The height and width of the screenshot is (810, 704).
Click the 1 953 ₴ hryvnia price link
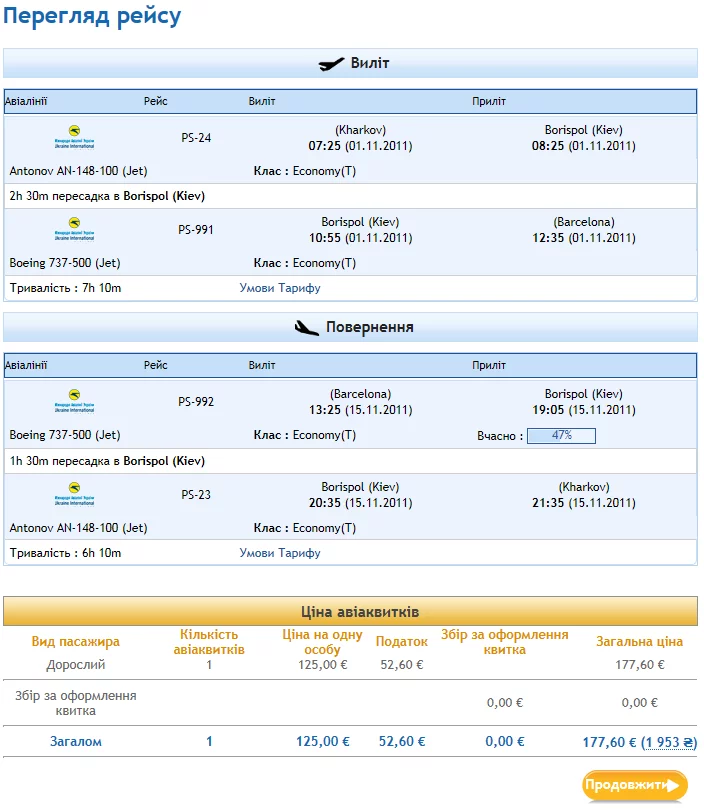point(669,742)
